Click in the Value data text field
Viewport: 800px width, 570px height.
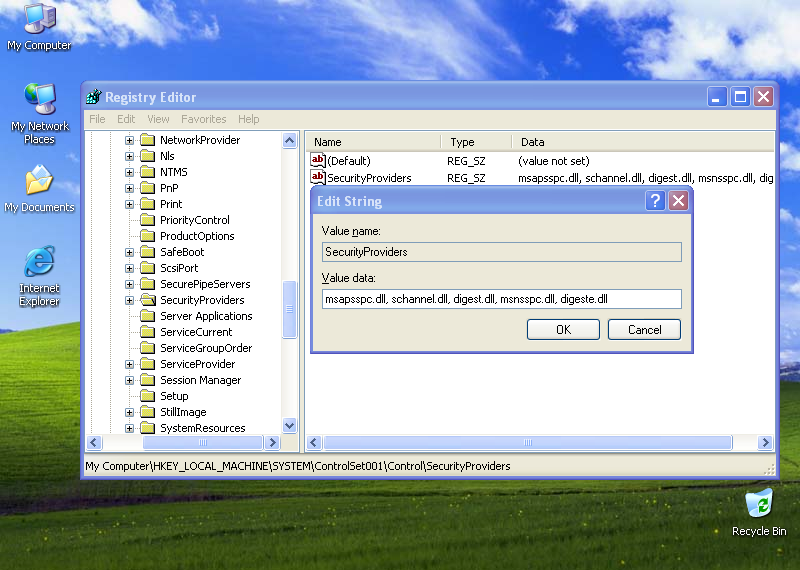[502, 299]
